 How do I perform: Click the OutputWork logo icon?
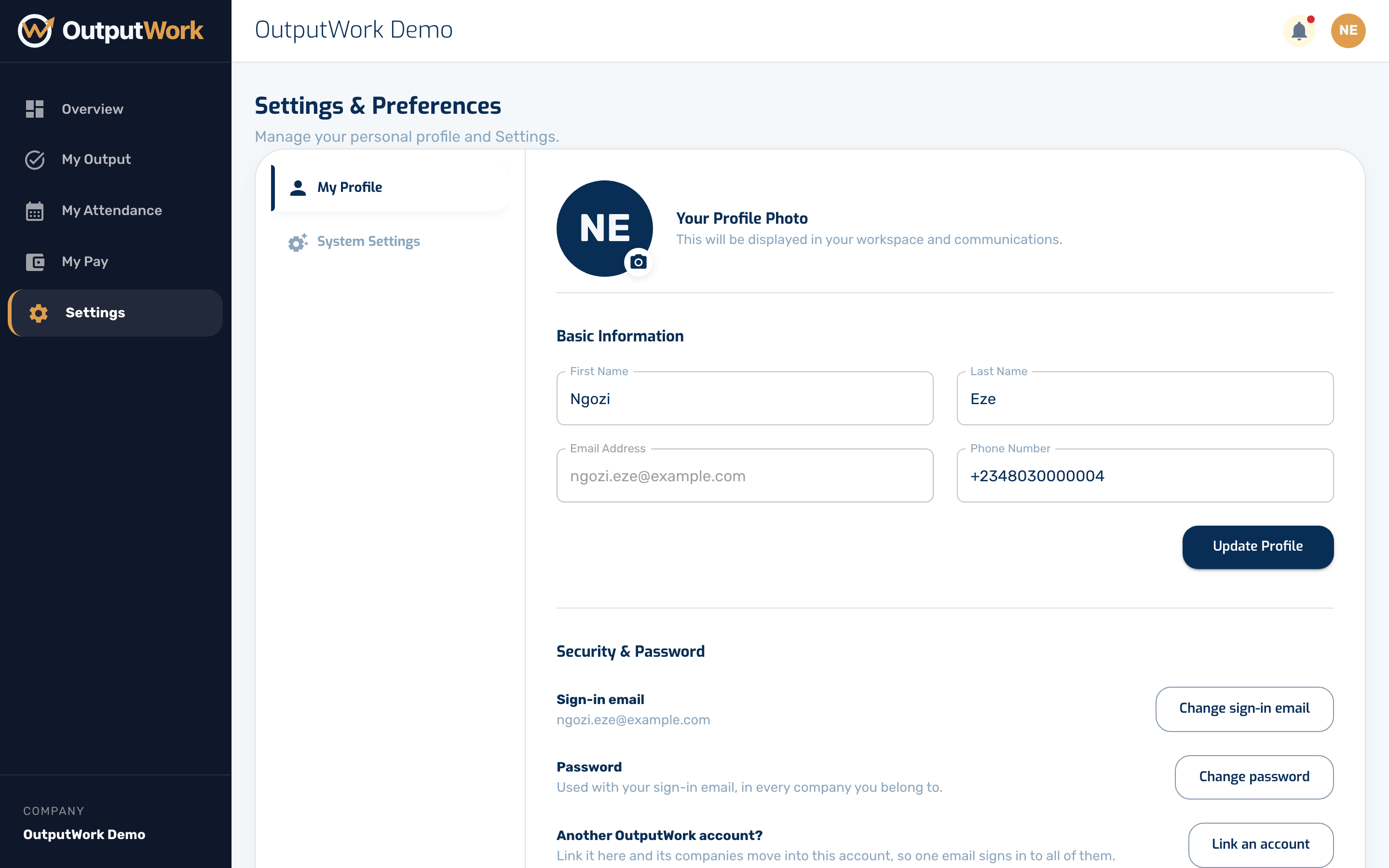pos(36,30)
